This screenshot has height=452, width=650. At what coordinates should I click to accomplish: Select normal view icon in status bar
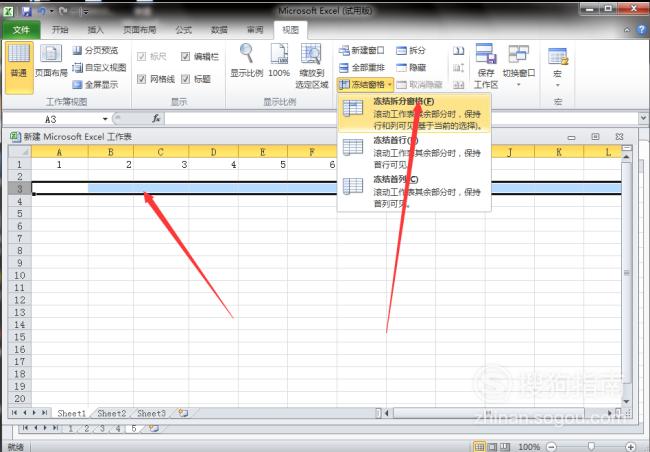pyautogui.click(x=479, y=447)
